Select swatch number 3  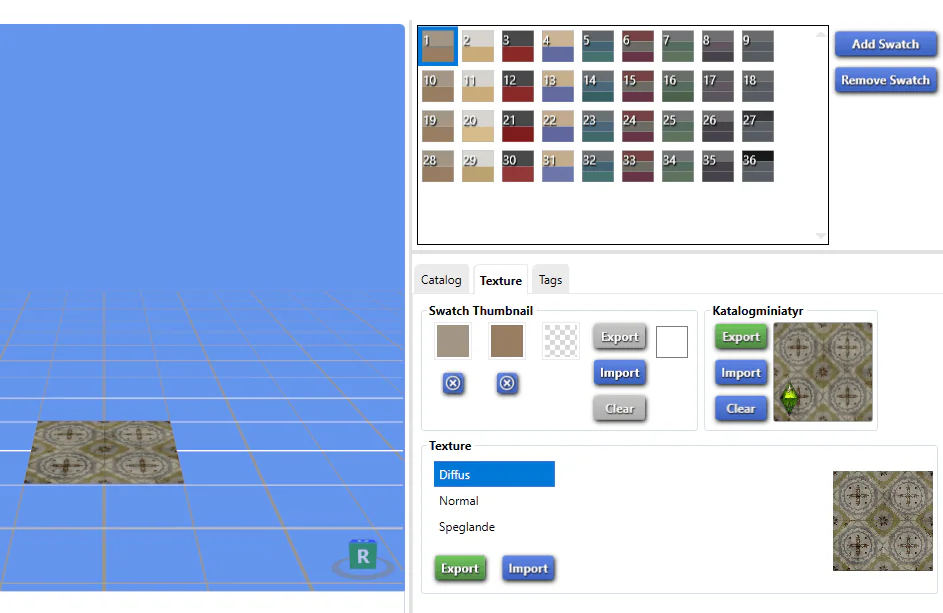[518, 46]
